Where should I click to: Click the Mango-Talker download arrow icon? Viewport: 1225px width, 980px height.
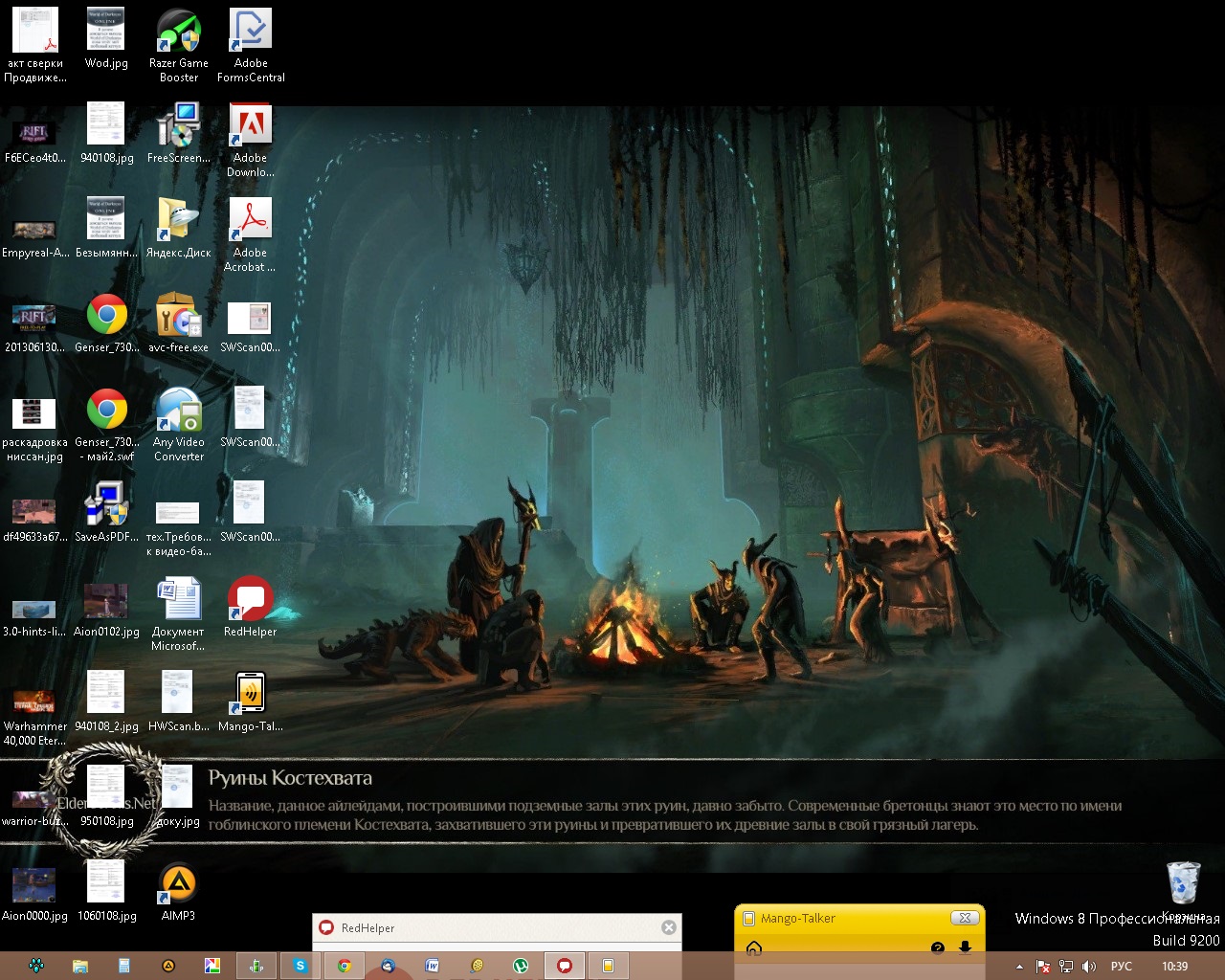coord(965,947)
